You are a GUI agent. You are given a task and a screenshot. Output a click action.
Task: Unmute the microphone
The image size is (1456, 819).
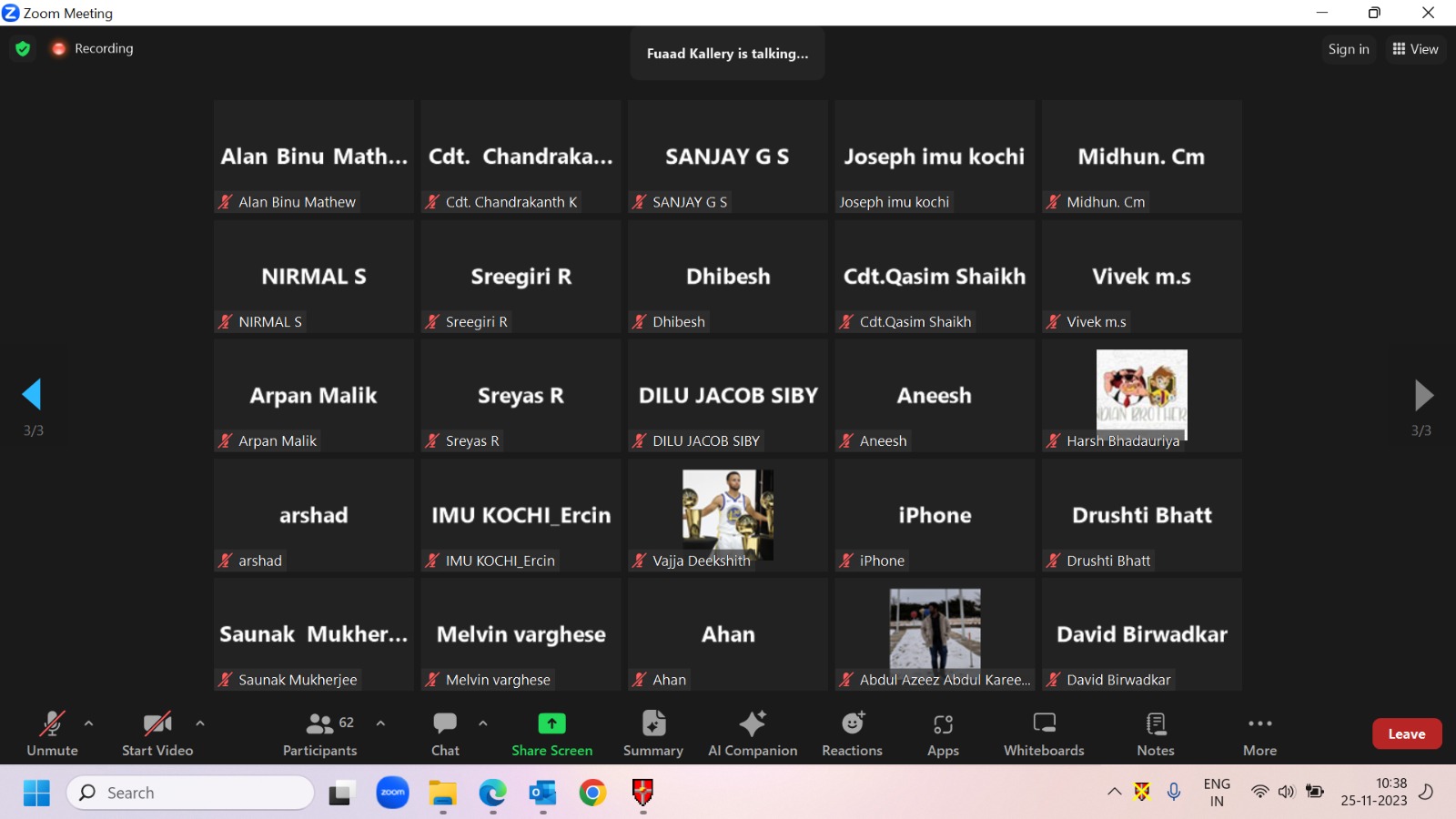(x=52, y=733)
